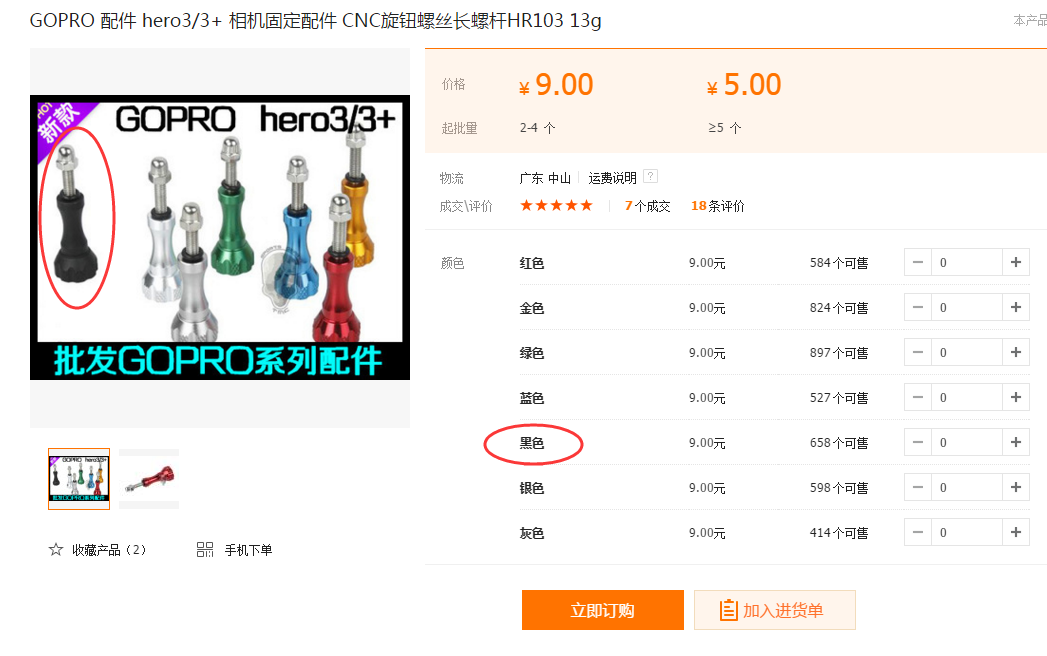The height and width of the screenshot is (656, 1047).
Task: Open the 7个成交 transactions link
Action: (x=648, y=206)
